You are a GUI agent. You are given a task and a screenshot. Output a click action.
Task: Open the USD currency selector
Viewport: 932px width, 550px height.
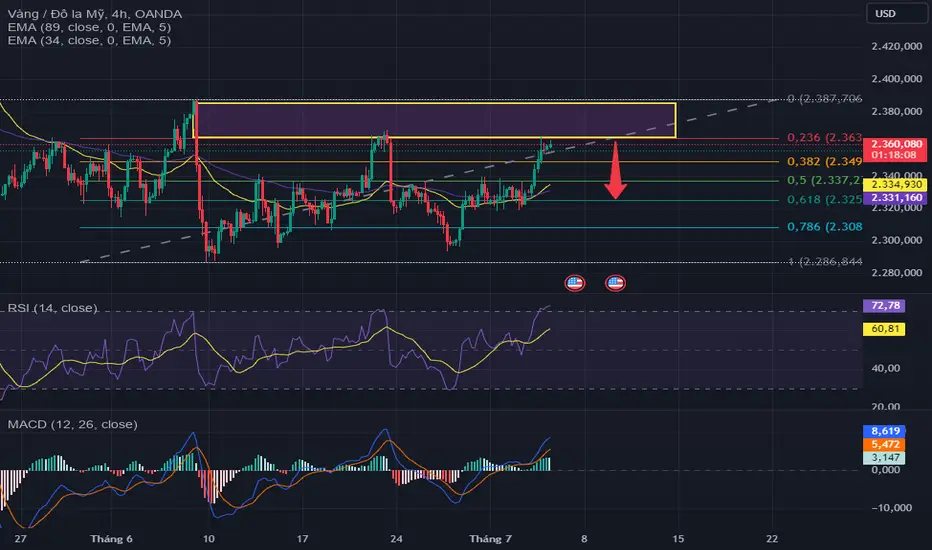[x=895, y=14]
